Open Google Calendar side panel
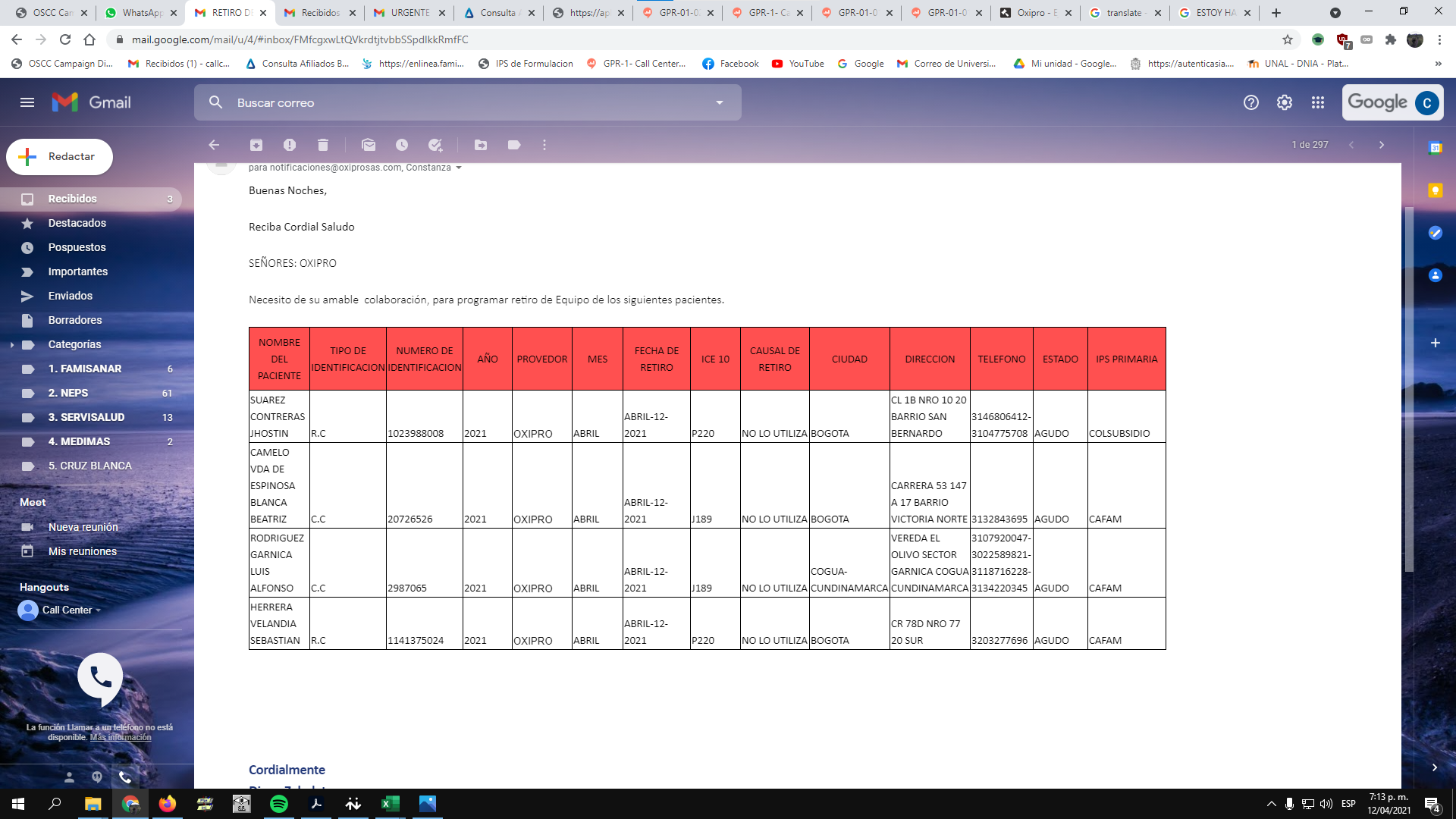This screenshot has height=819, width=1456. point(1436,148)
